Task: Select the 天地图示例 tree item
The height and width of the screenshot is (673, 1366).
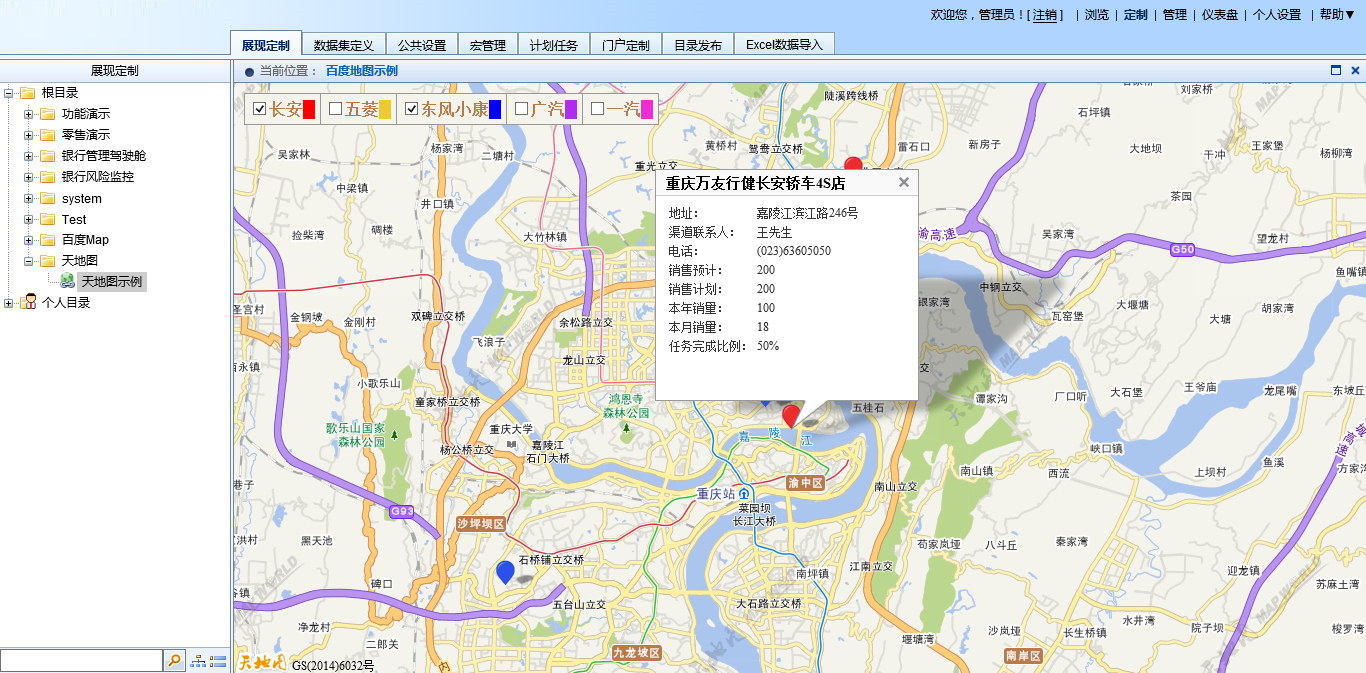Action: (112, 282)
